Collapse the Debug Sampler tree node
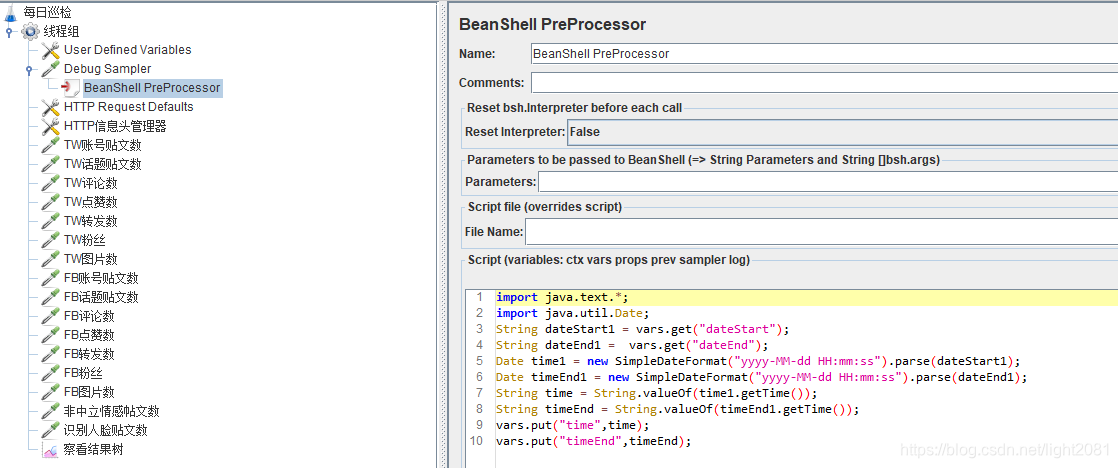The height and width of the screenshot is (468, 1118). [x=29, y=70]
